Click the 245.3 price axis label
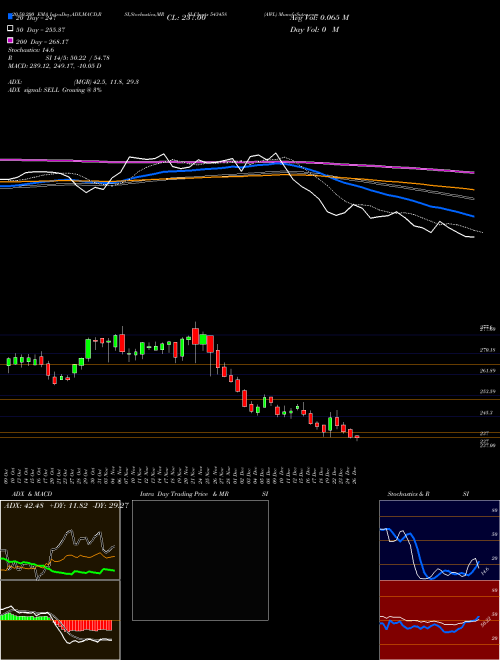Screen dimensions: 500x660 (486, 413)
